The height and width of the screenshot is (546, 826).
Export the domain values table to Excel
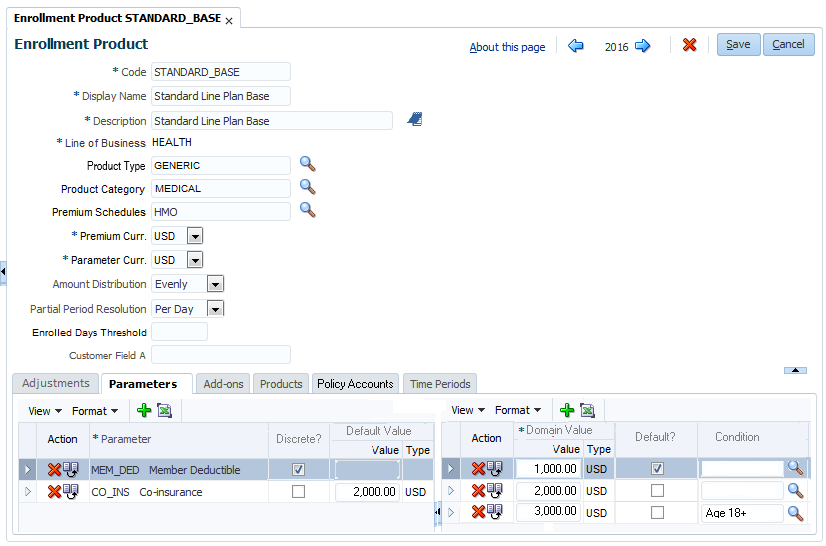(587, 410)
